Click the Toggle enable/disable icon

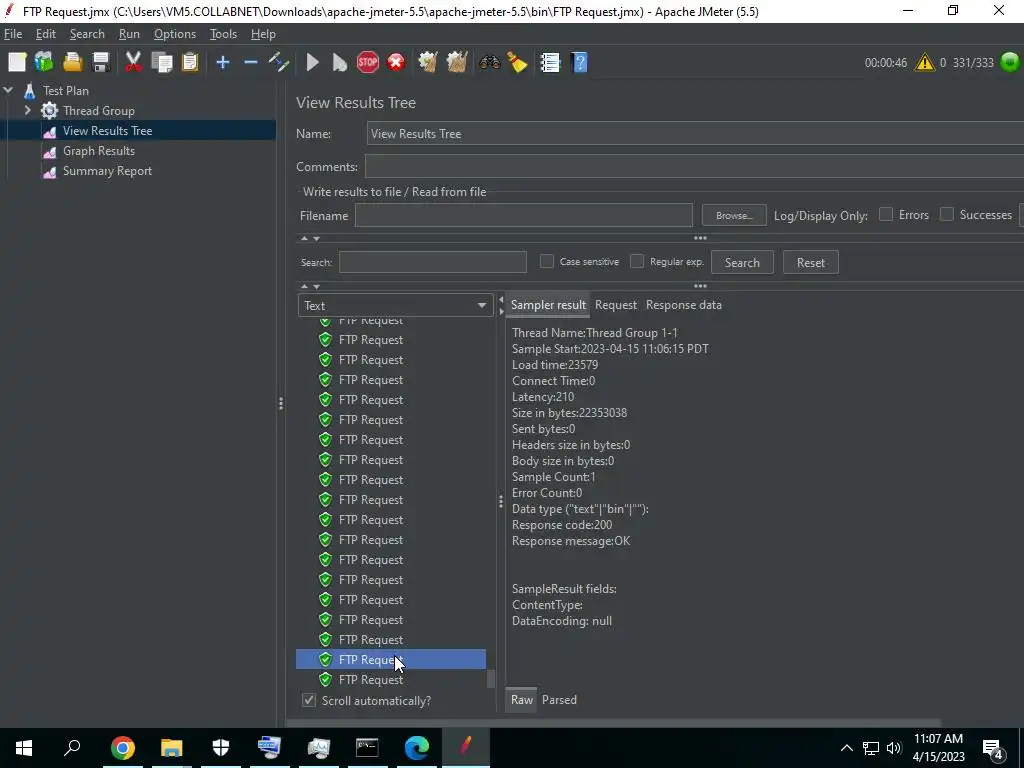(x=279, y=63)
